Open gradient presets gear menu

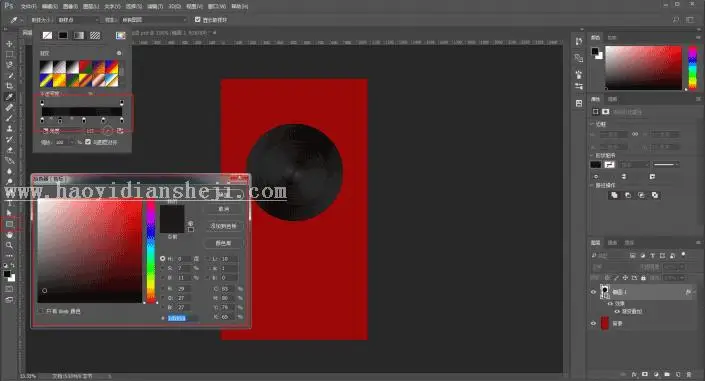click(119, 53)
